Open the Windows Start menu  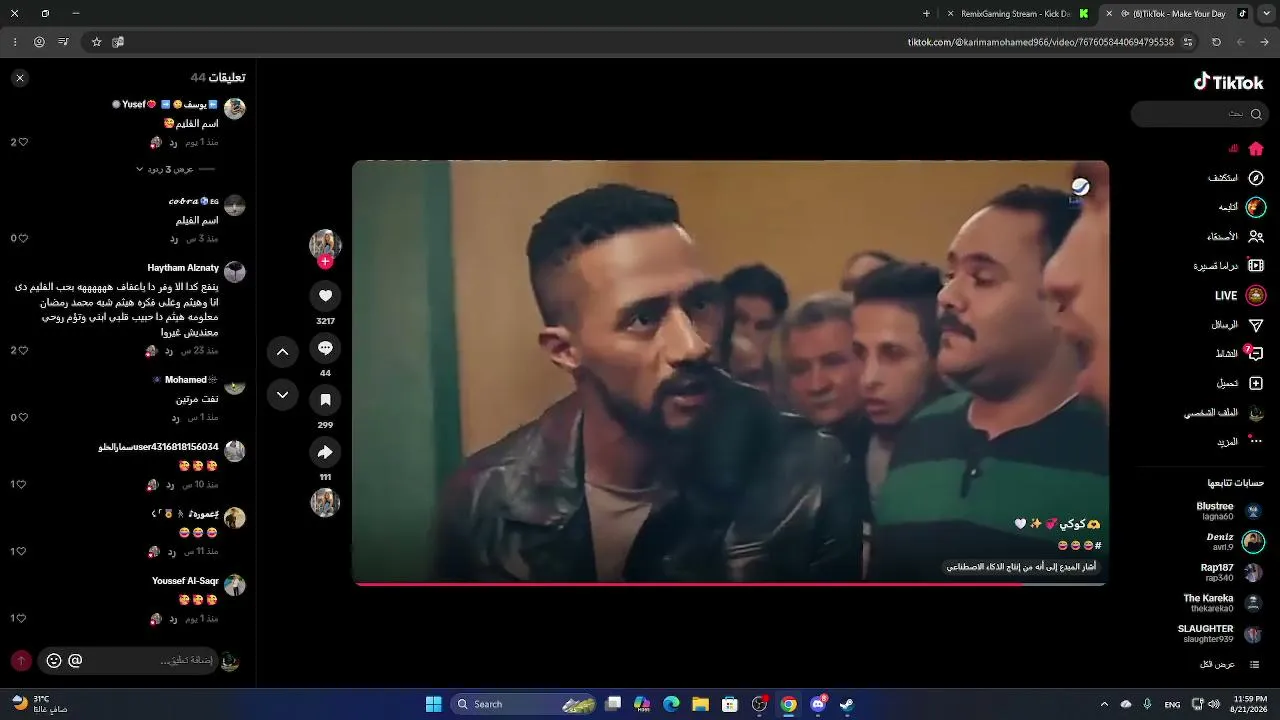(x=434, y=704)
